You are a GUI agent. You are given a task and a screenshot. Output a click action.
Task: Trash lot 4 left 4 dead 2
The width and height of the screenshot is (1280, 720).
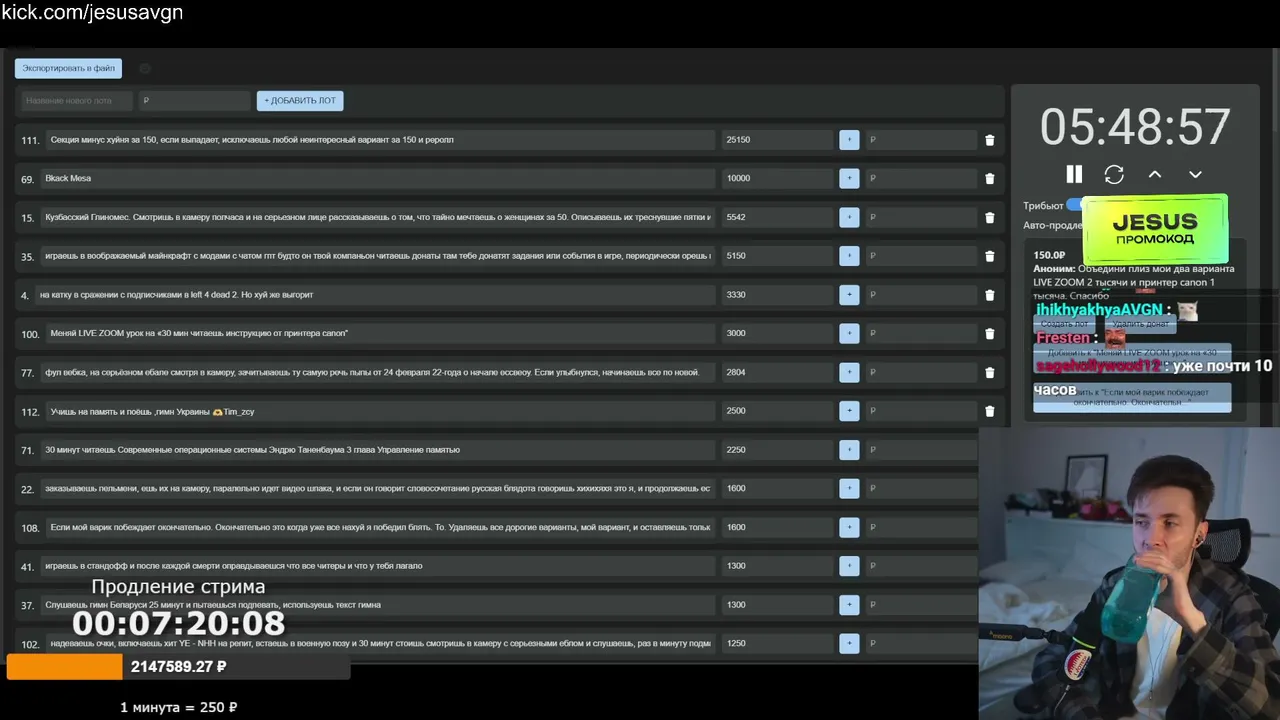coord(990,295)
